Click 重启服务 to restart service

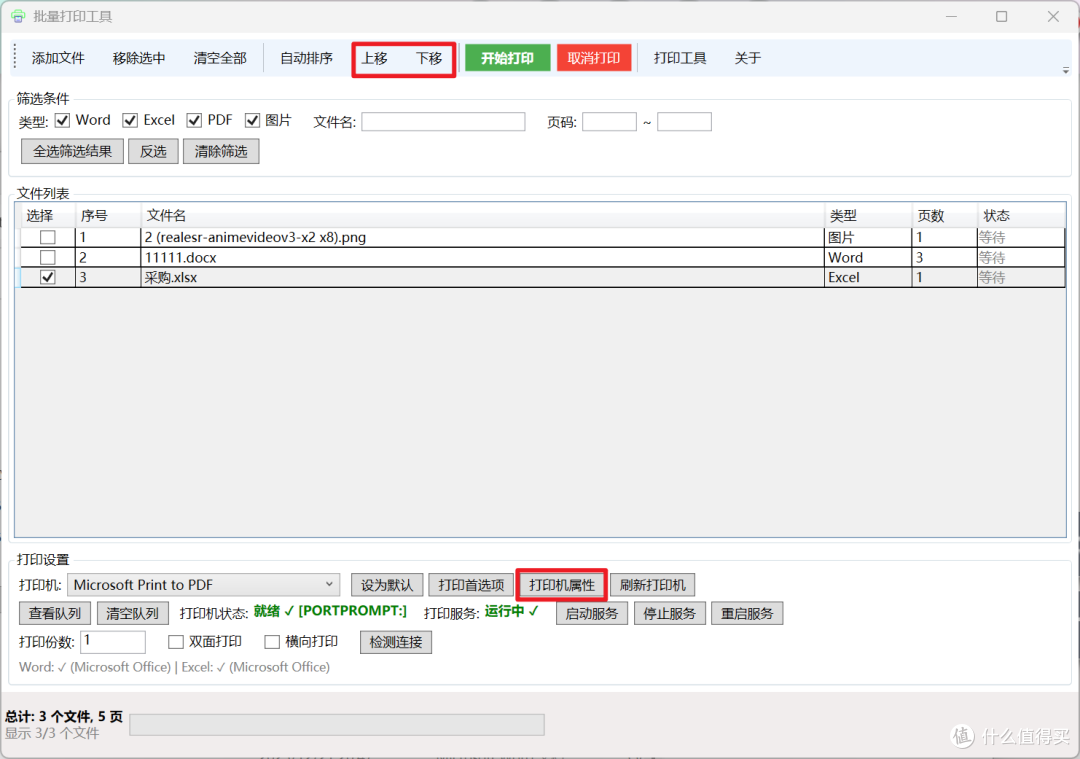(747, 614)
